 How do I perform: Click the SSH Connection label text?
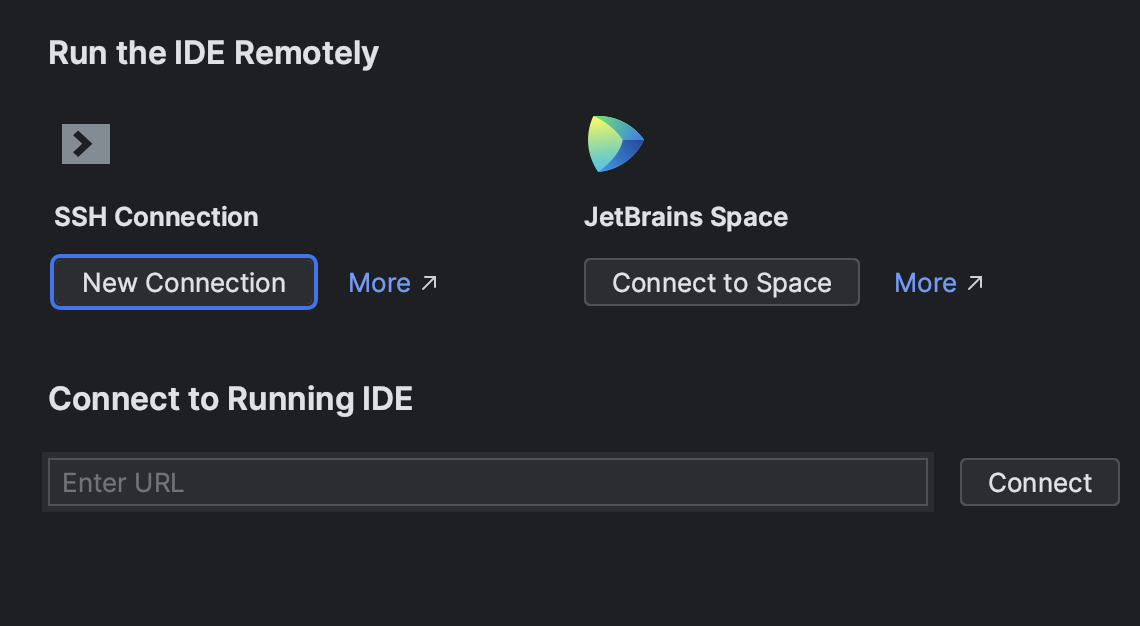click(155, 216)
